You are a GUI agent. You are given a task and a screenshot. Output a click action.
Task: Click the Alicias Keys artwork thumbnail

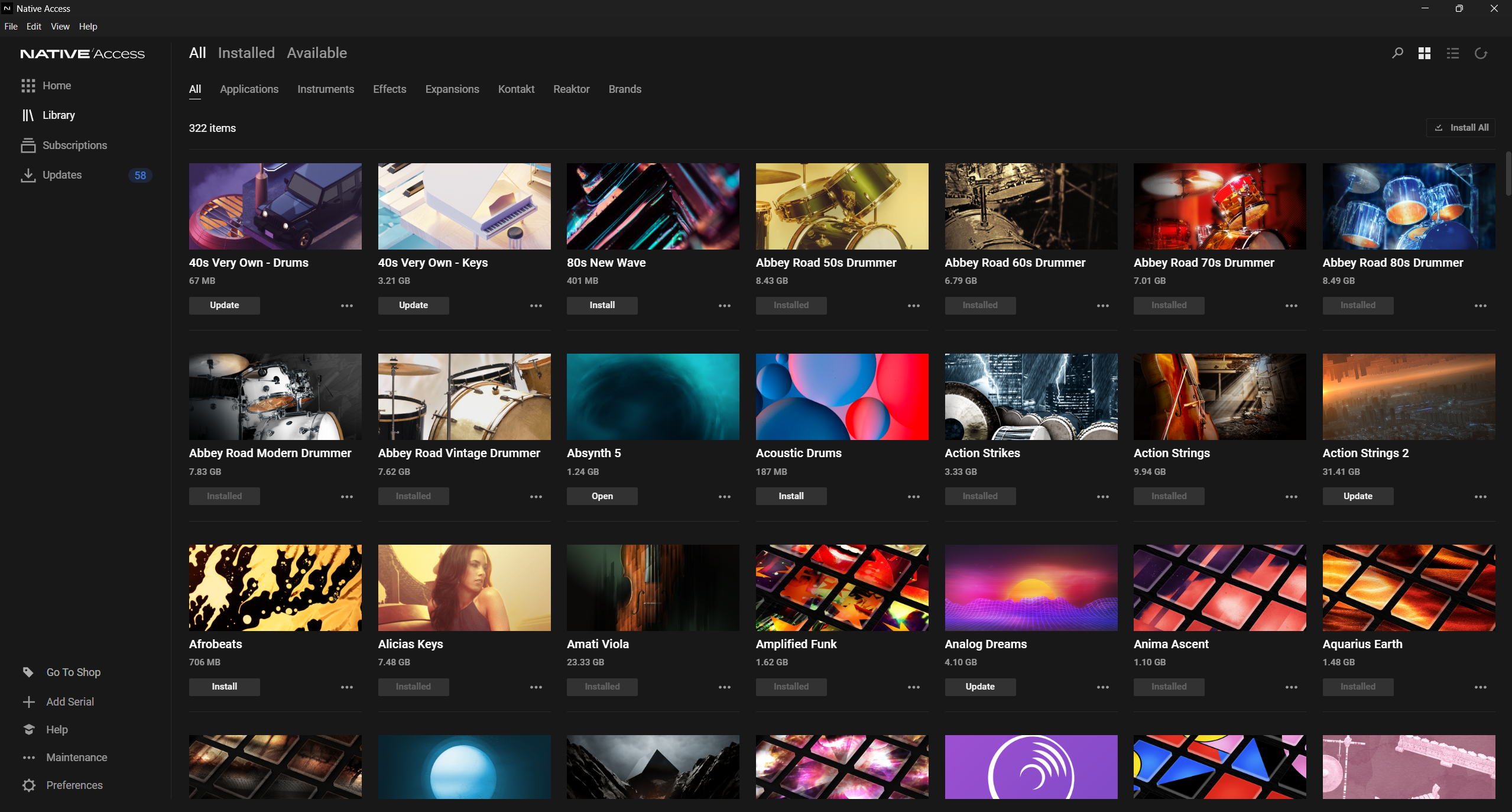(x=465, y=588)
